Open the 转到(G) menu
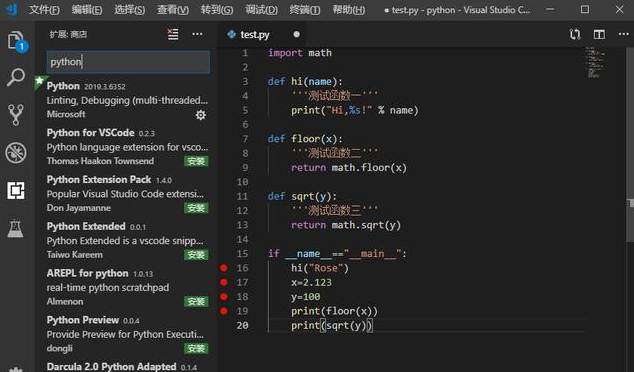This screenshot has height=372, width=634. pos(217,9)
